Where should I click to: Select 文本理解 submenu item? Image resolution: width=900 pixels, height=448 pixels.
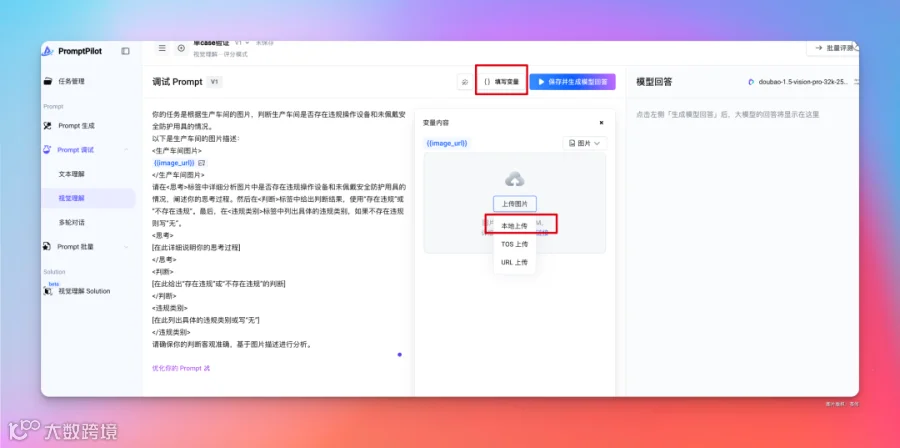[x=72, y=174]
